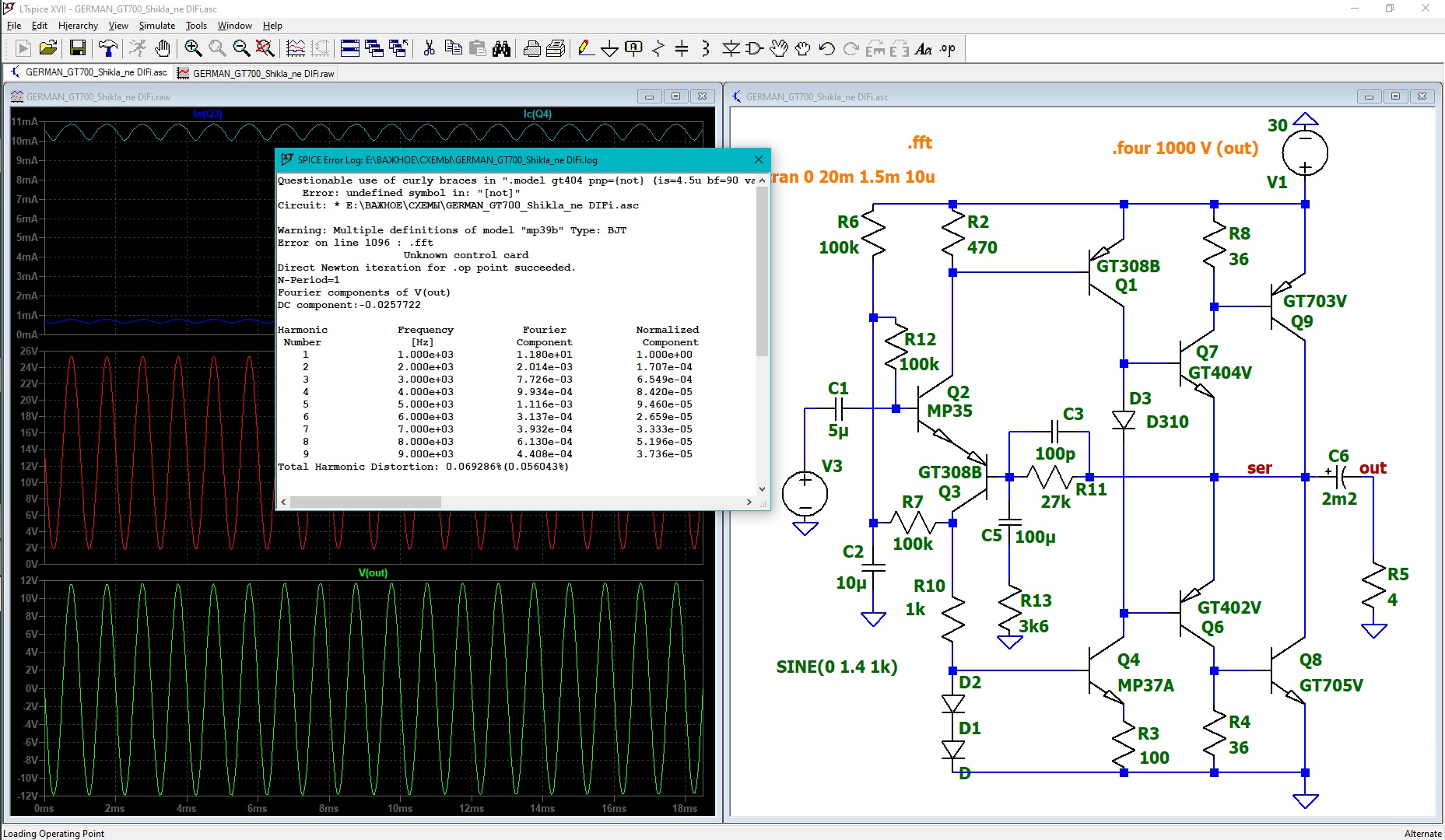Open the Find binoculars tool
1445x840 pixels.
tap(502, 48)
